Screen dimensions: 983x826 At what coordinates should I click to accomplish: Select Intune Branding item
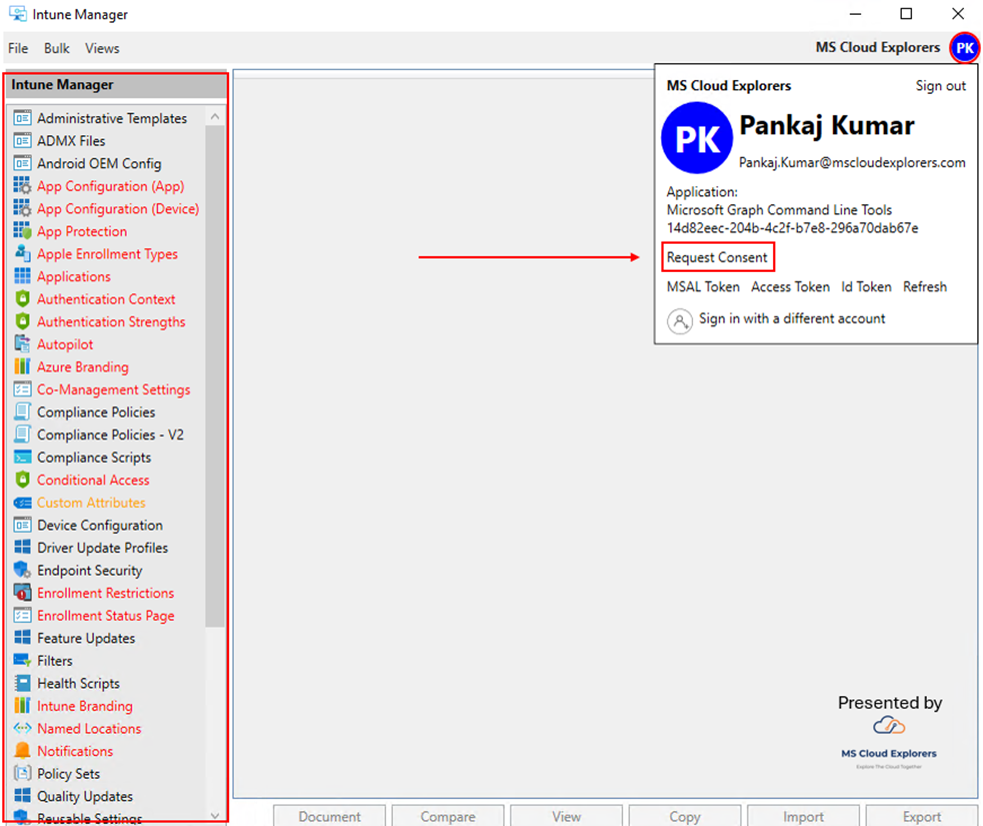(x=85, y=706)
